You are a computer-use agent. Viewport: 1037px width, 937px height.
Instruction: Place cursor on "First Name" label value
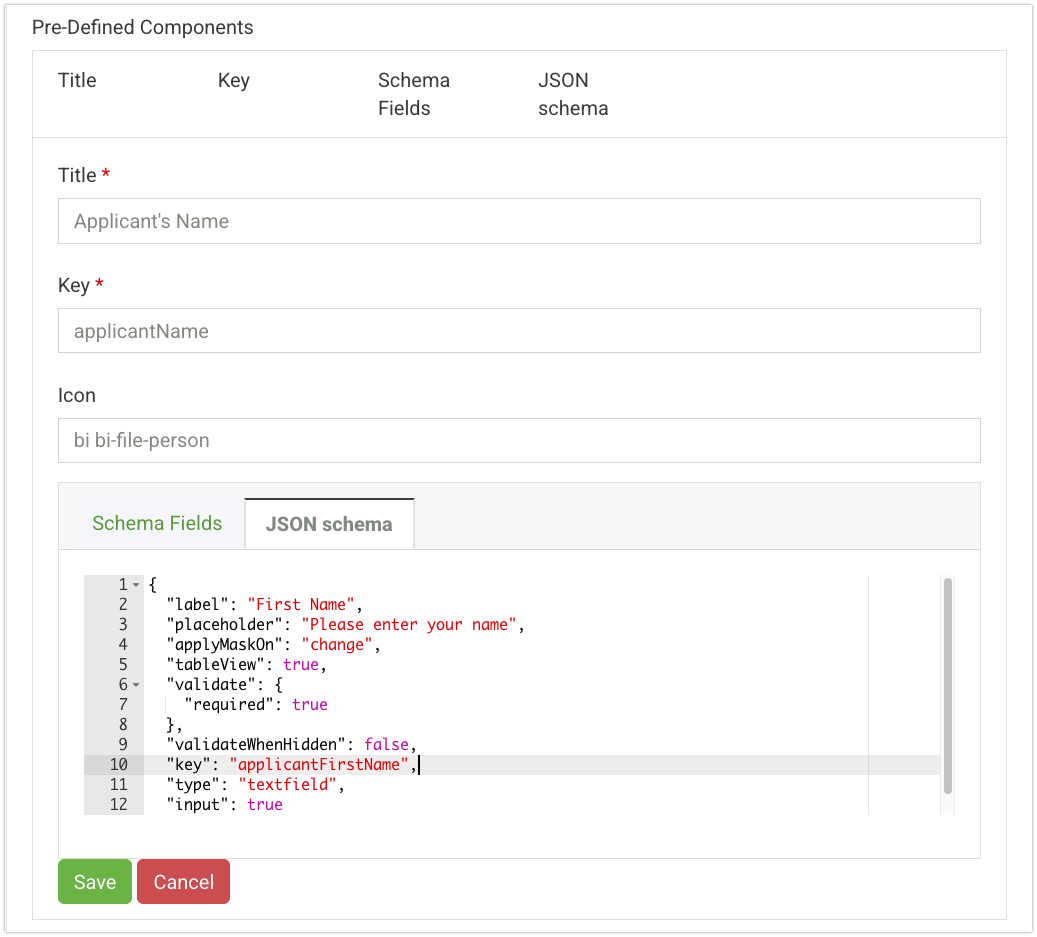coord(301,605)
